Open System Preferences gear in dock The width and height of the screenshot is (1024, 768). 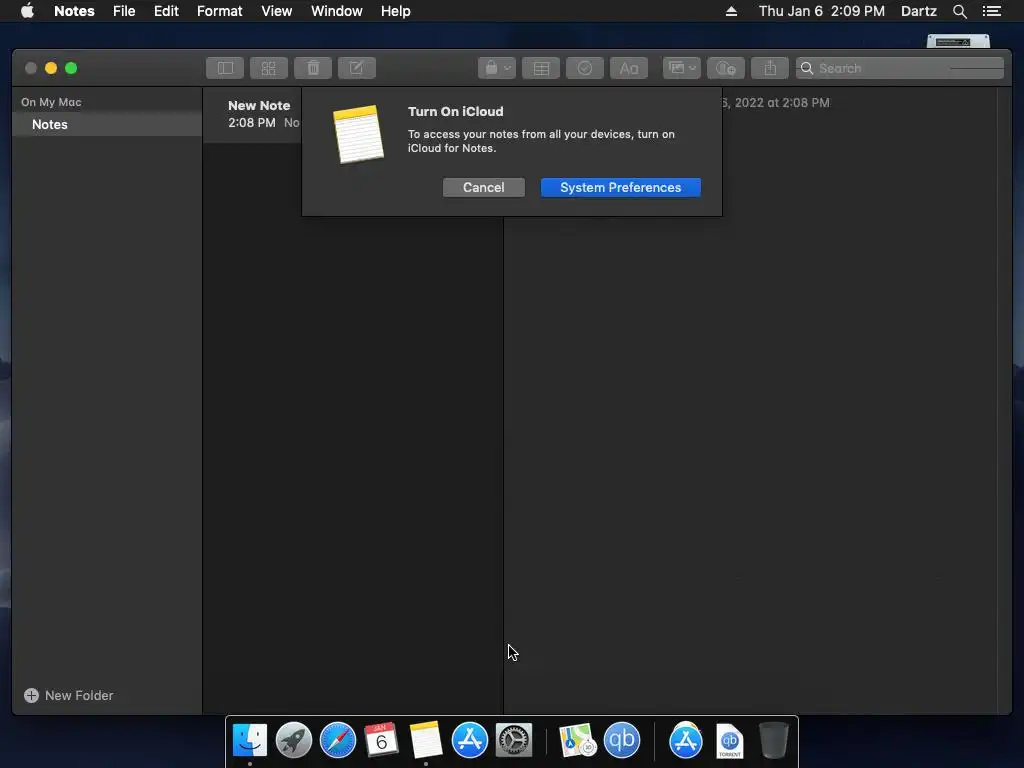pos(514,740)
